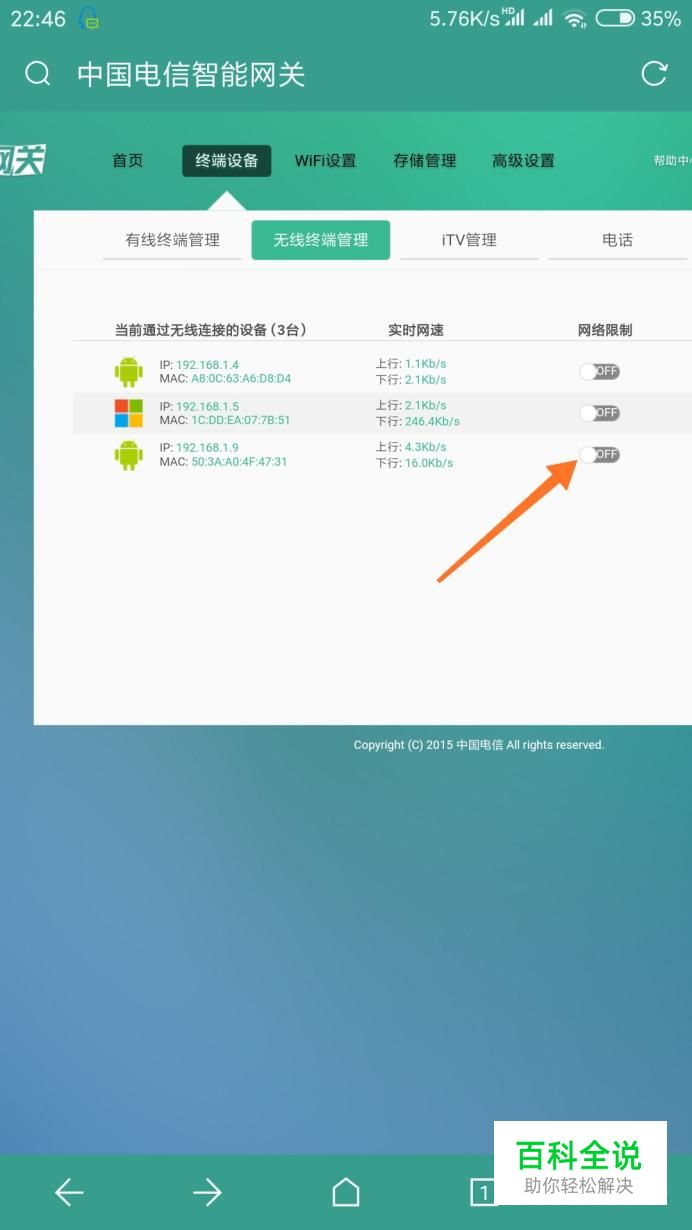Screen dimensions: 692x1230
Task: Toggle network restriction for 192.168.1.4
Action: click(599, 371)
